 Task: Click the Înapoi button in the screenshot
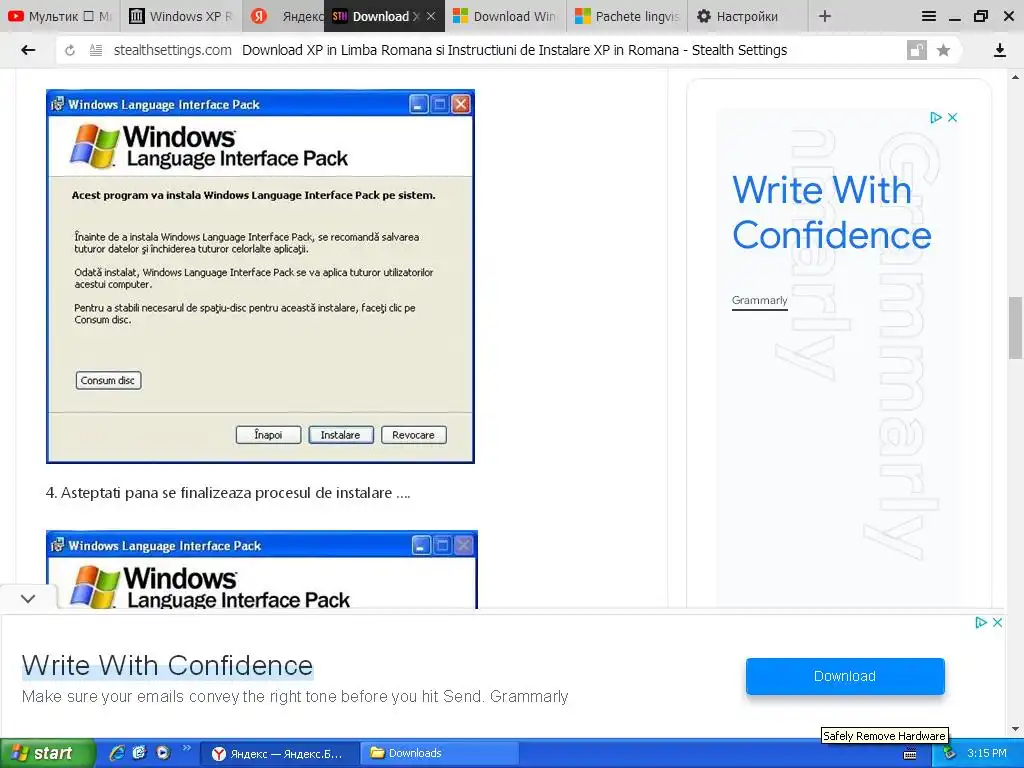coord(268,435)
